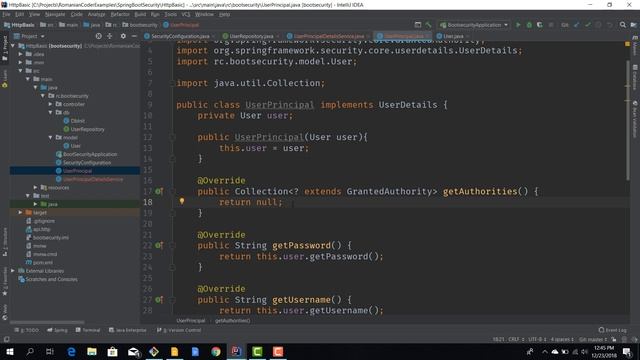This screenshot has width=640, height=360.
Task: Fold the getPassword method at line 22
Action: [172, 245]
